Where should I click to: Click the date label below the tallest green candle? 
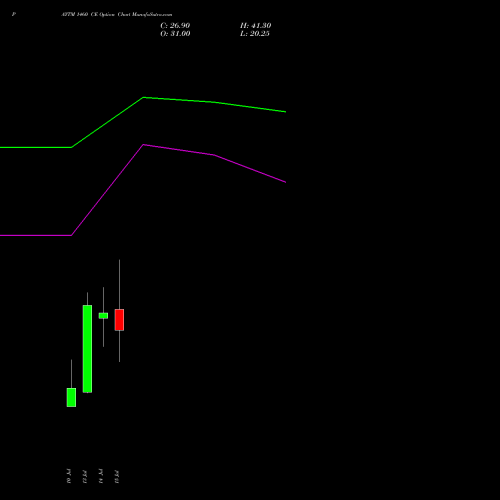85,477
